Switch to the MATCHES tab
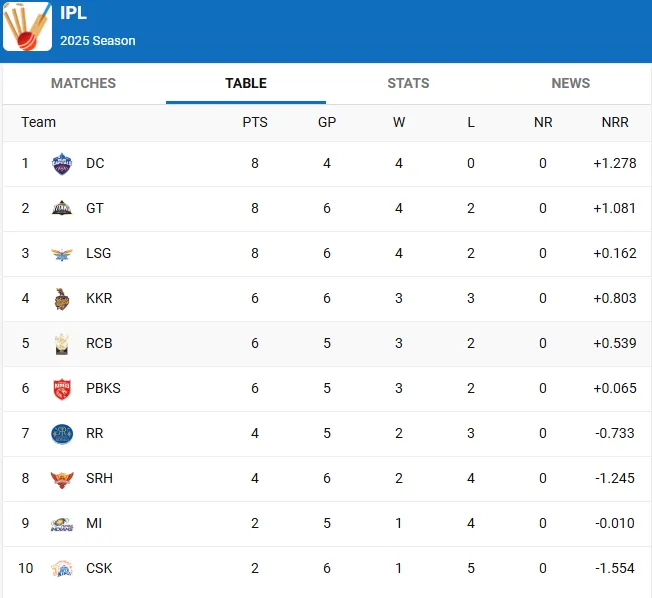 [x=84, y=83]
